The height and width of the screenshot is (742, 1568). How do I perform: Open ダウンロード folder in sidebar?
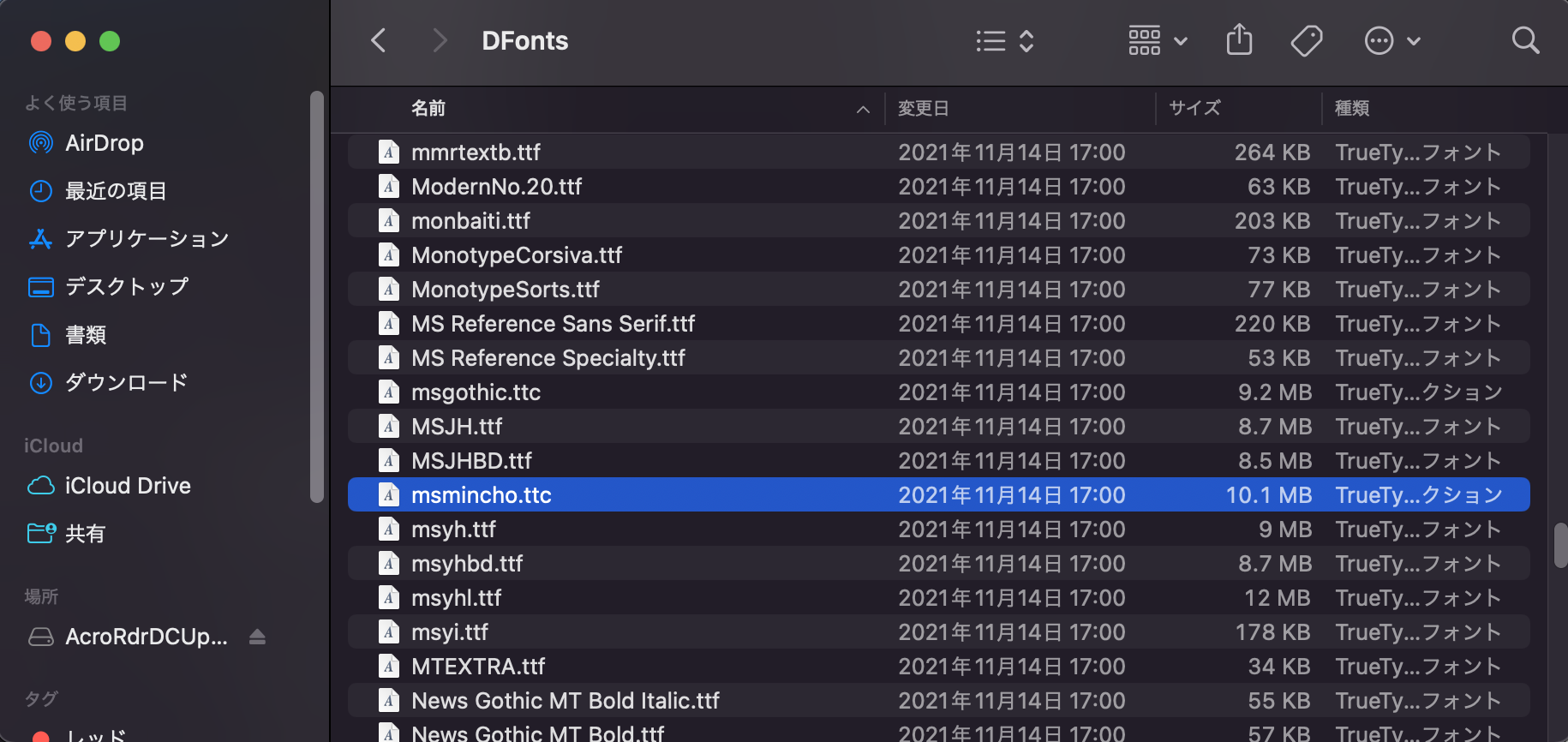pyautogui.click(x=126, y=383)
